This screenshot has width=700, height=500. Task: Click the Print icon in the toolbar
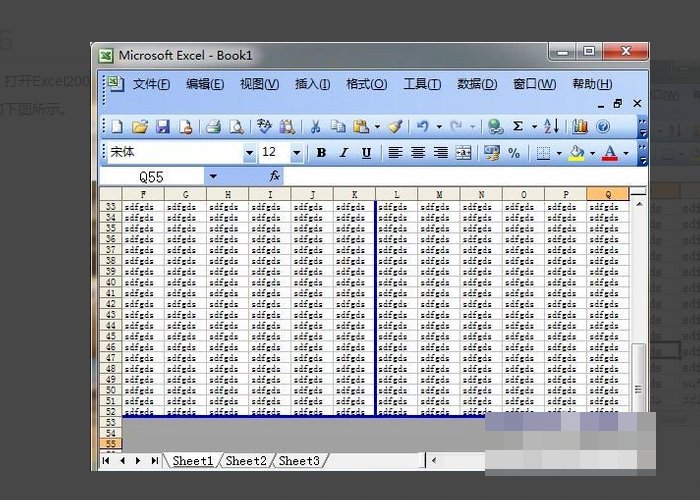coord(213,127)
